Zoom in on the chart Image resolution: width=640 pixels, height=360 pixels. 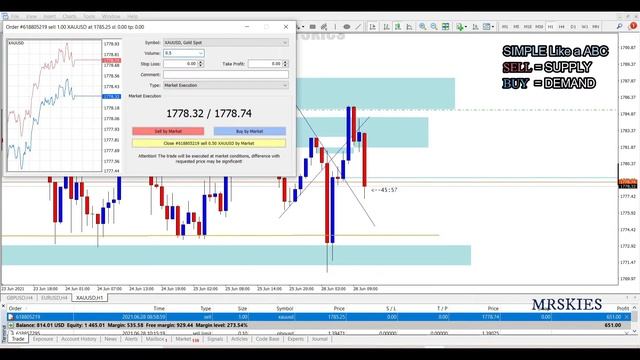422,27
